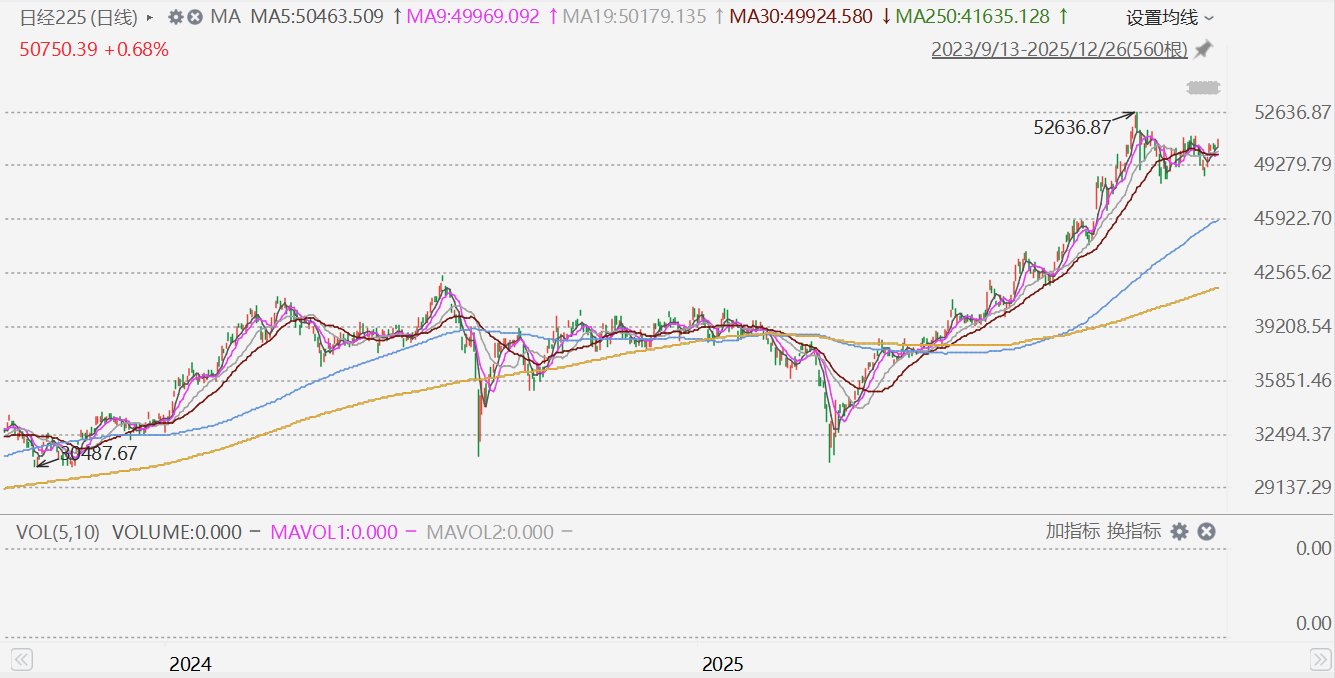Click 换指标 to switch indicator
The image size is (1335, 678).
click(1134, 531)
